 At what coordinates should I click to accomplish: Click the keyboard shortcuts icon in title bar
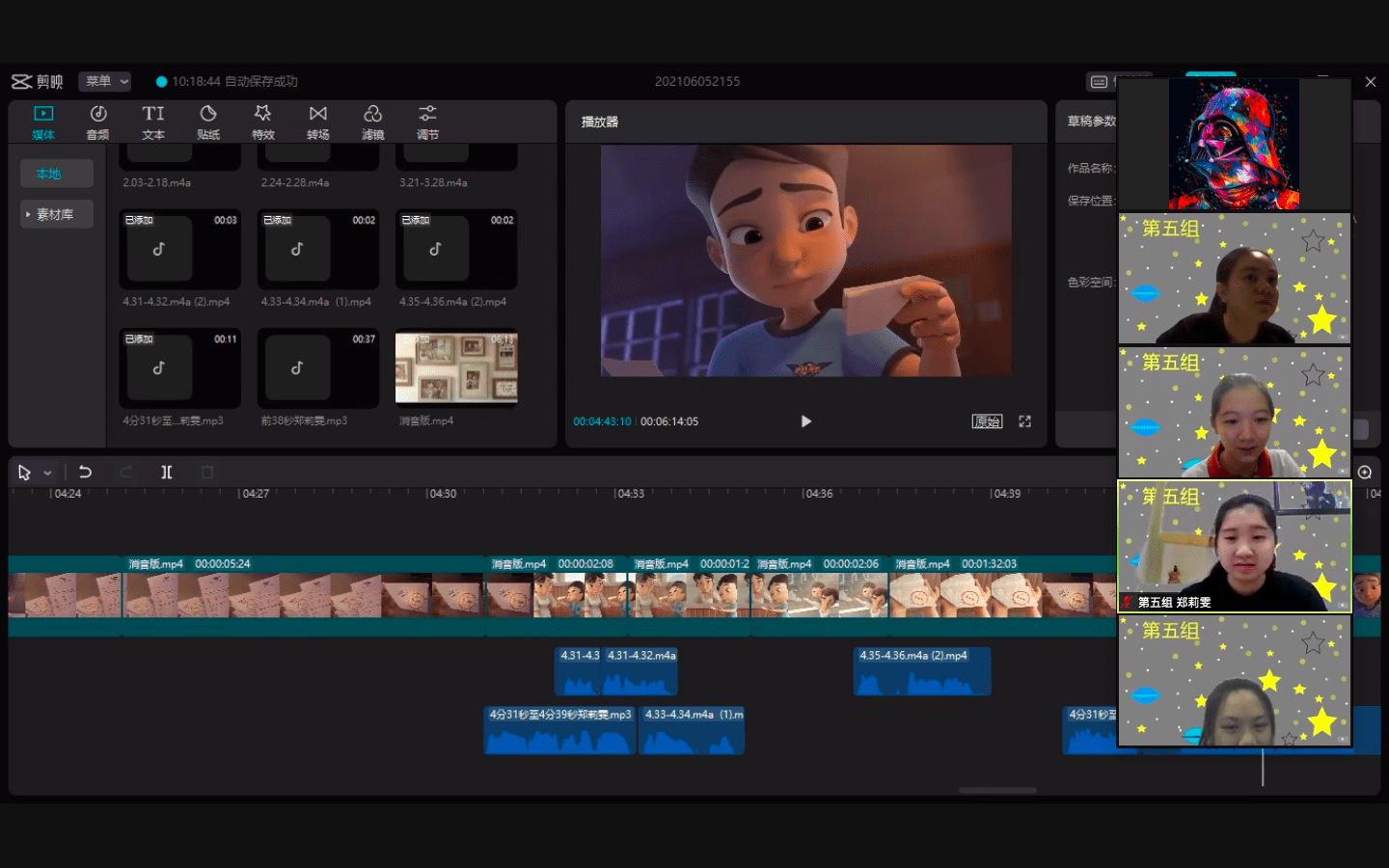(1099, 82)
